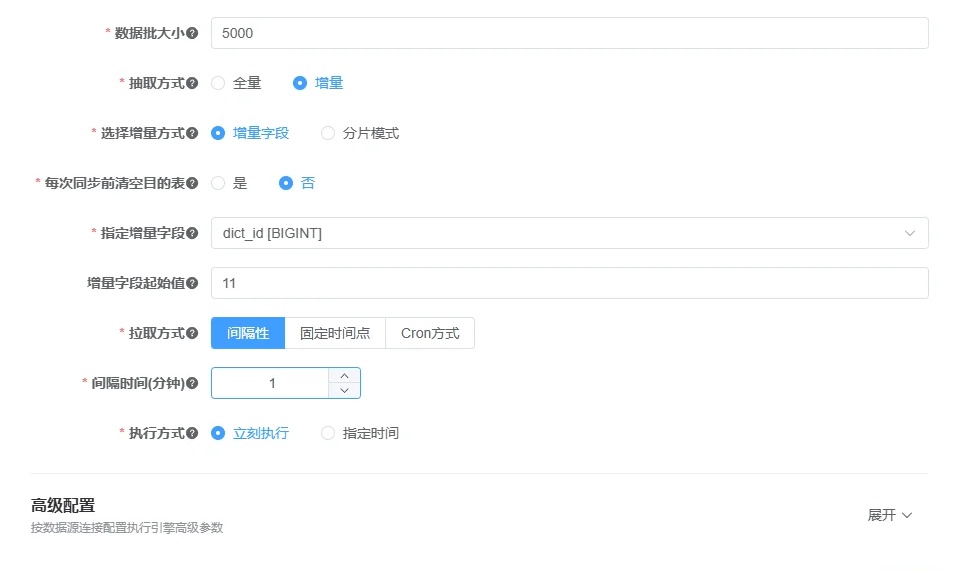Click the 高级配置 section heading
The image size is (960, 571).
(63, 506)
